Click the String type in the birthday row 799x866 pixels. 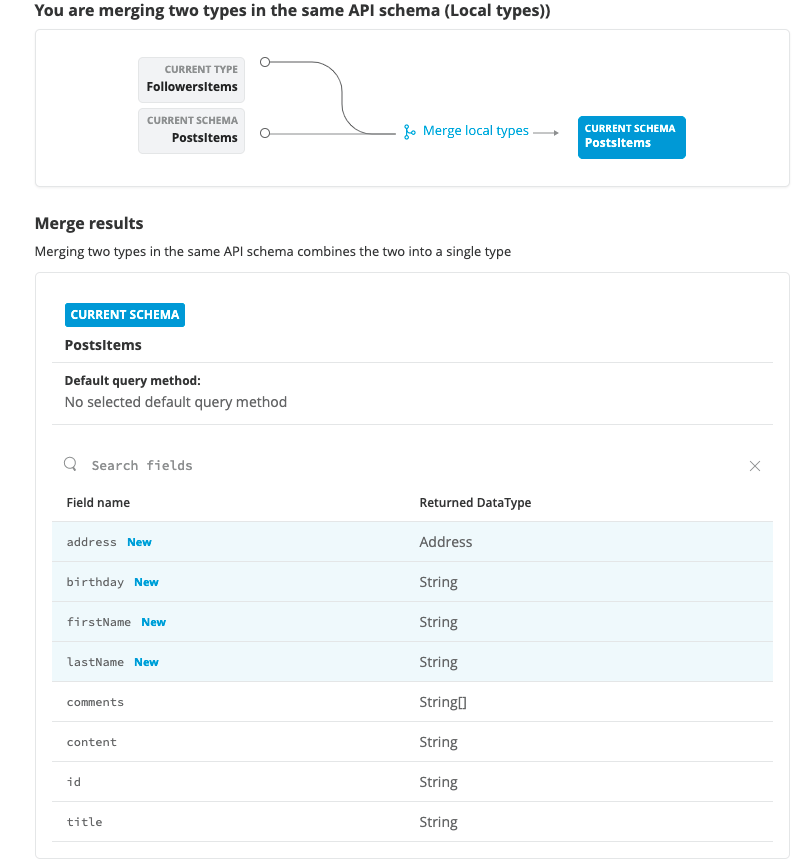(438, 582)
